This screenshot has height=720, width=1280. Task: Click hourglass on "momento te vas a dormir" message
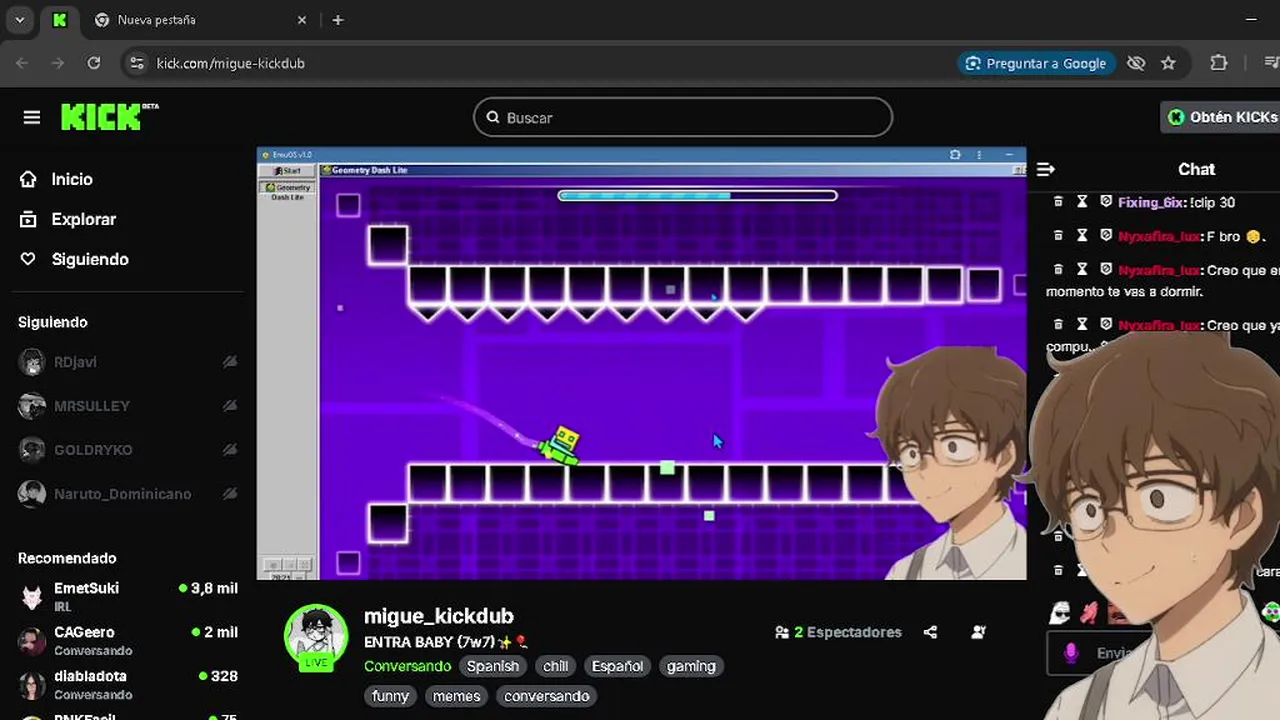[x=1082, y=269]
